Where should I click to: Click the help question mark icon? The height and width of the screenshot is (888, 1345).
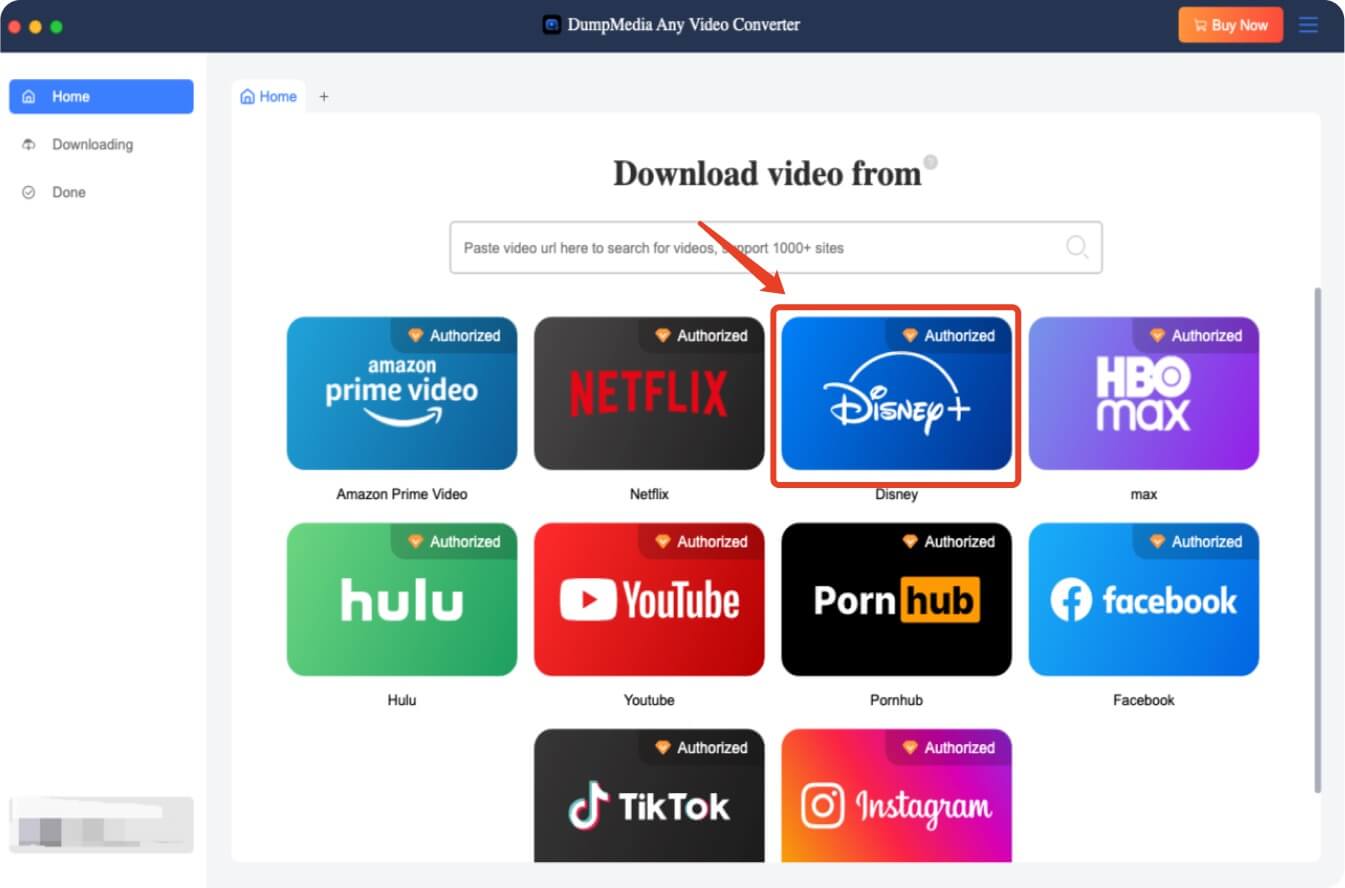930,162
